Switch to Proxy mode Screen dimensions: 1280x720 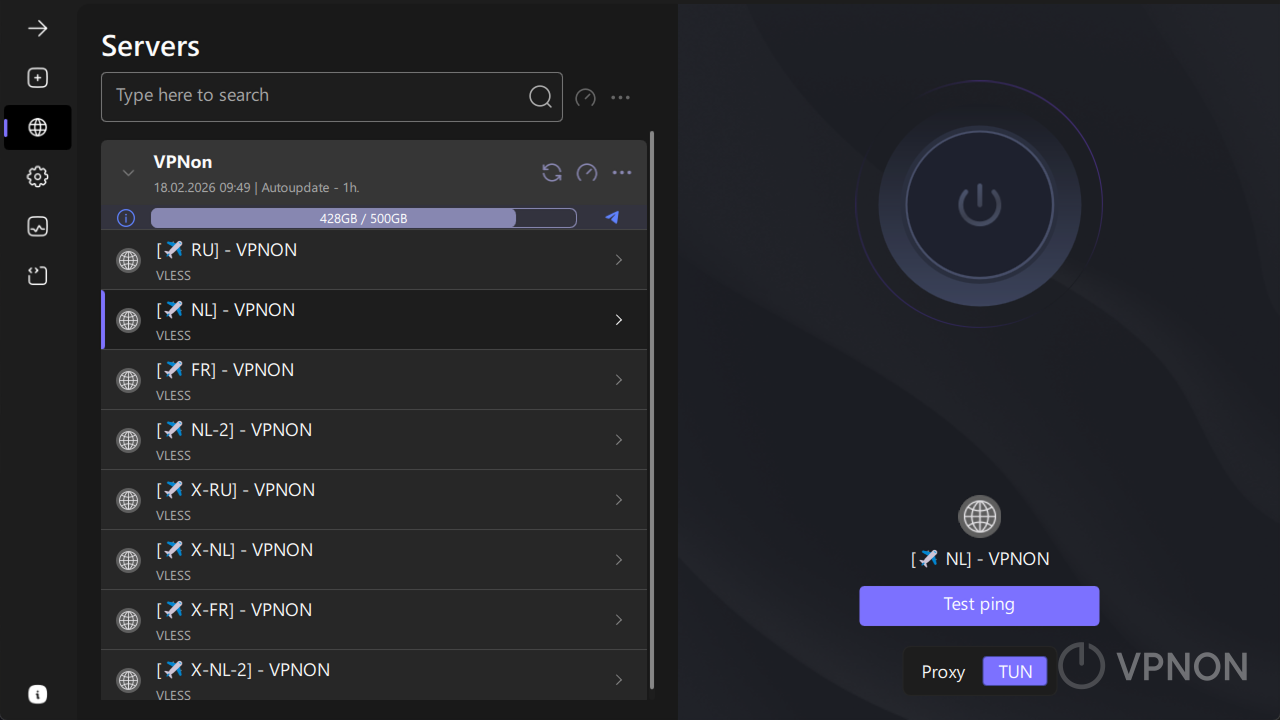coord(943,671)
